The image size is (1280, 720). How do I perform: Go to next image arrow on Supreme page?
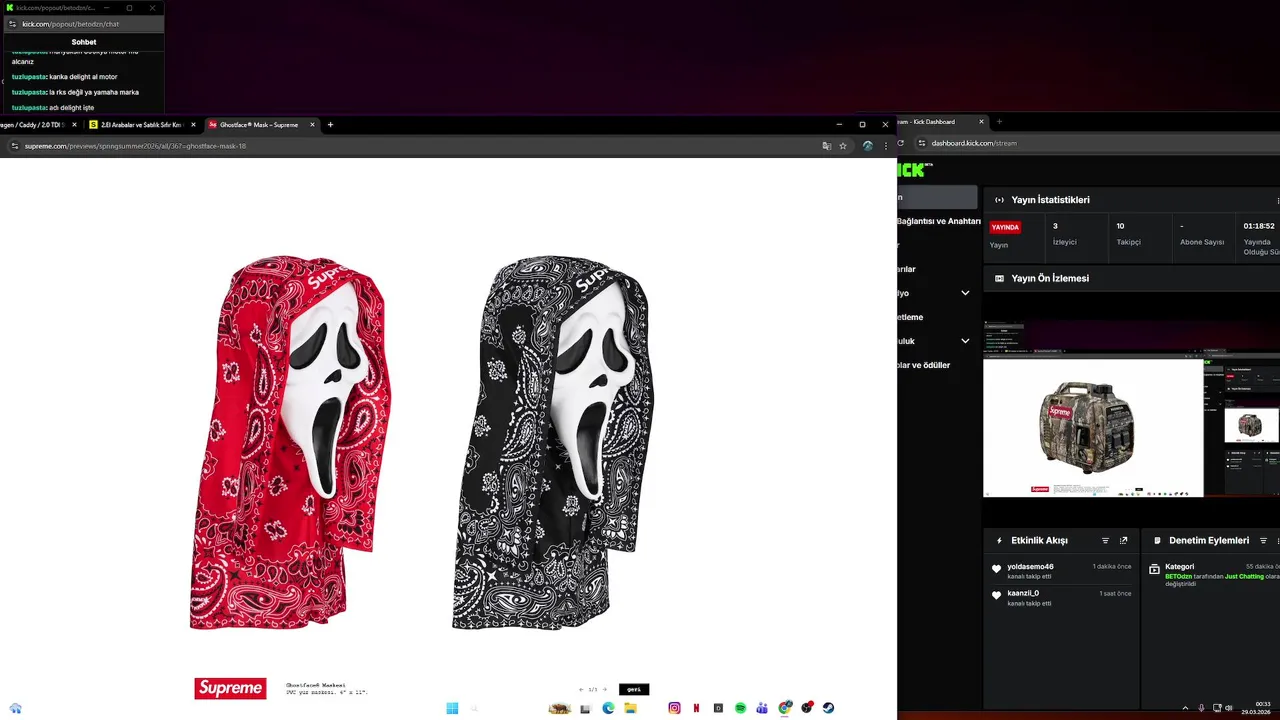pyautogui.click(x=604, y=689)
